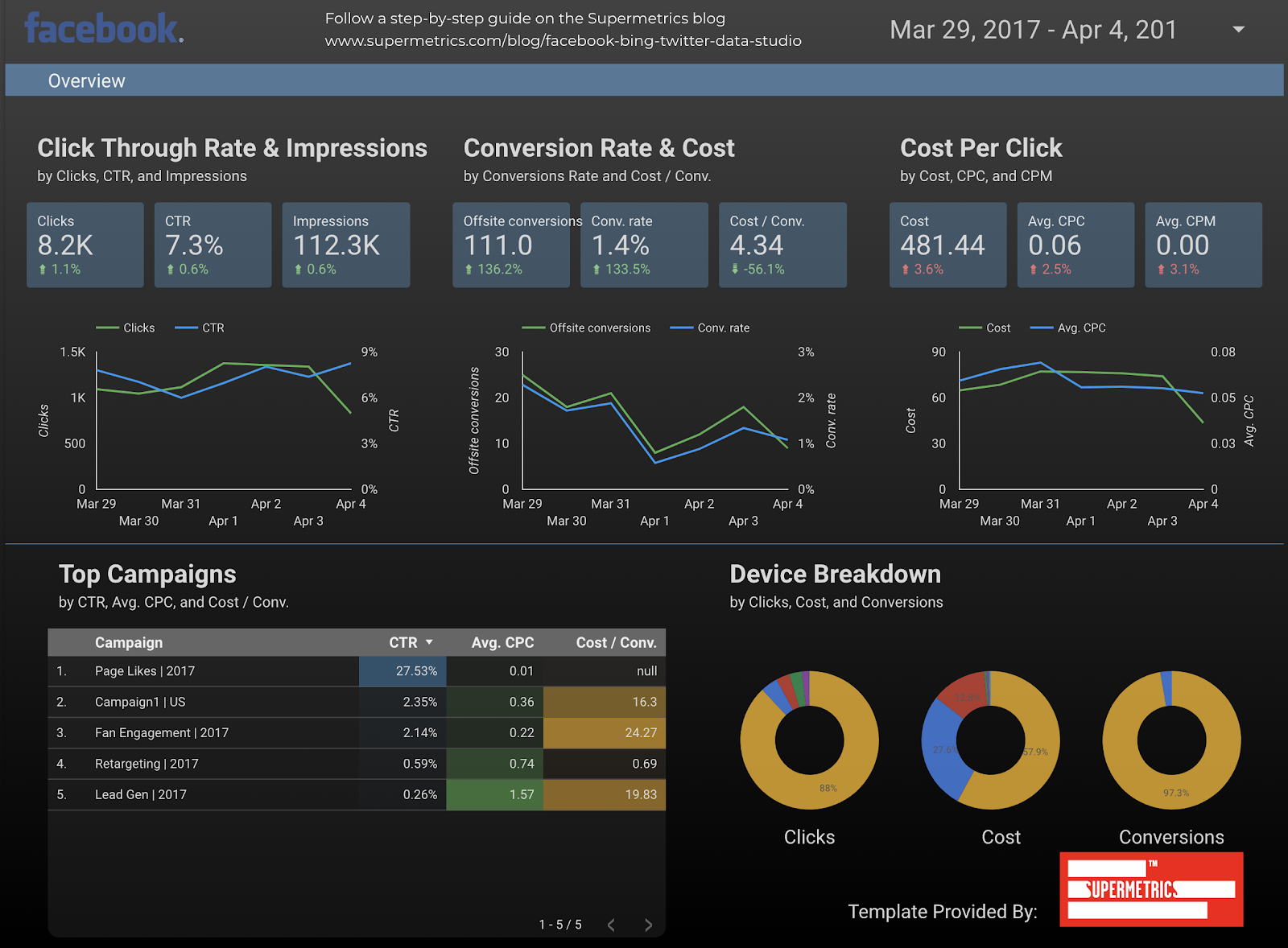Click the Conversion Rate & Cost heading
Screen dimensions: 1288x948
(599, 148)
